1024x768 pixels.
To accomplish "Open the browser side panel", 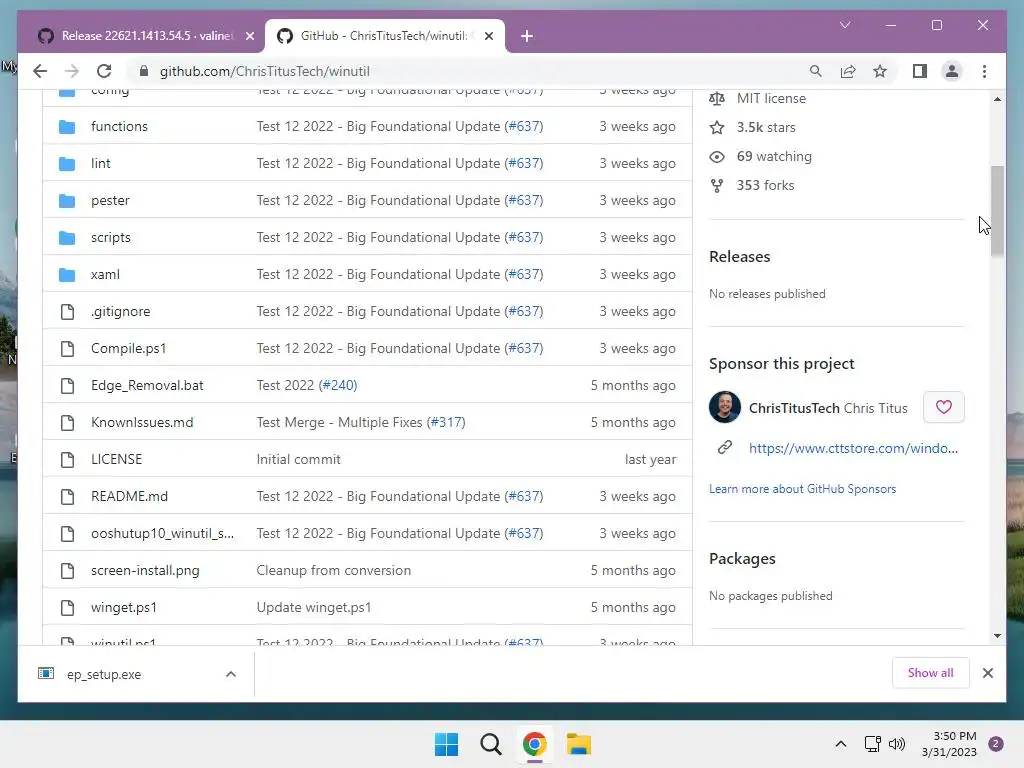I will click(920, 71).
